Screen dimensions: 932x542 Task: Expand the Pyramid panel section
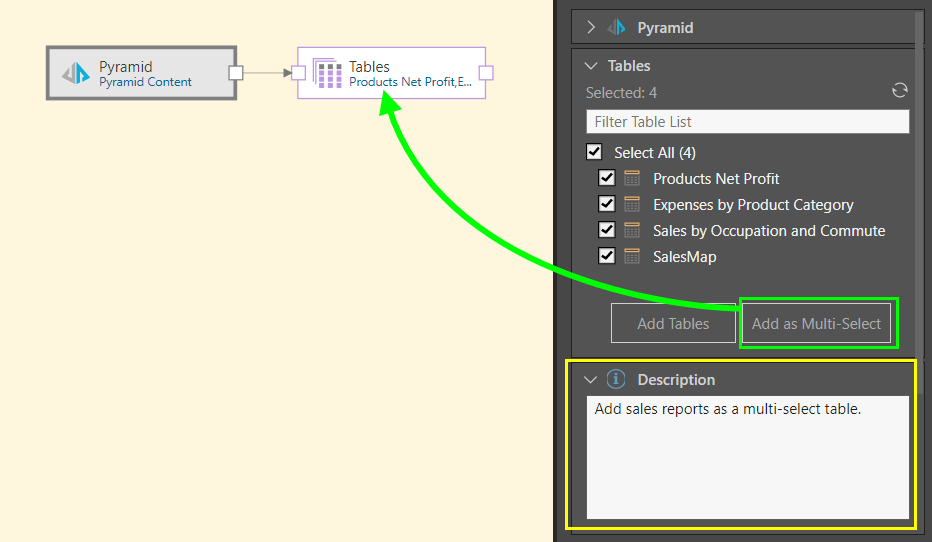591,28
